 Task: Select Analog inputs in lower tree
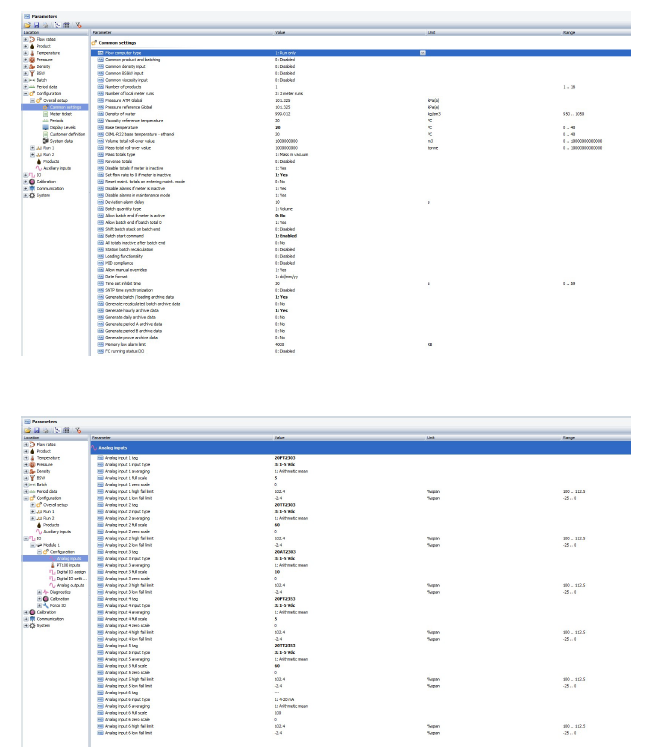[x=69, y=559]
